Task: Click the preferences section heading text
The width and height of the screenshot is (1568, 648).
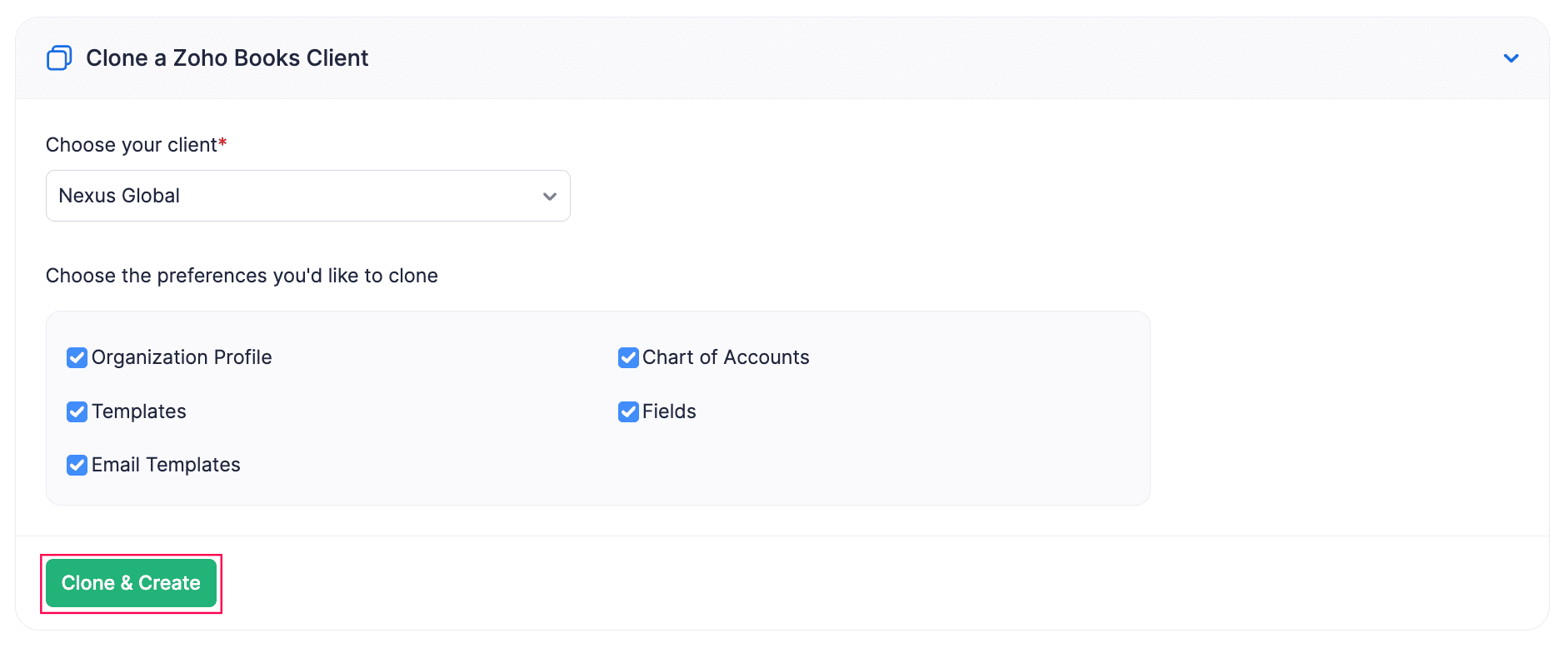Action: 242,276
